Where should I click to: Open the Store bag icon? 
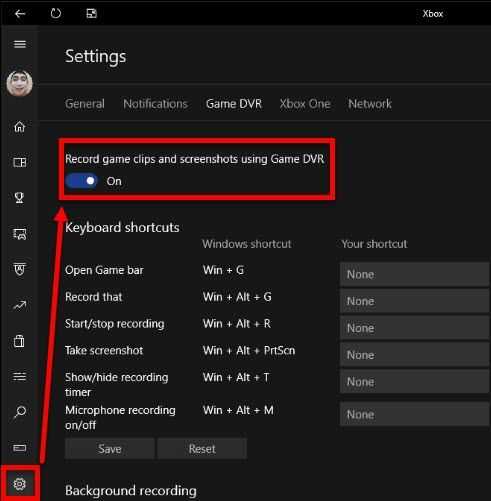(x=19, y=341)
